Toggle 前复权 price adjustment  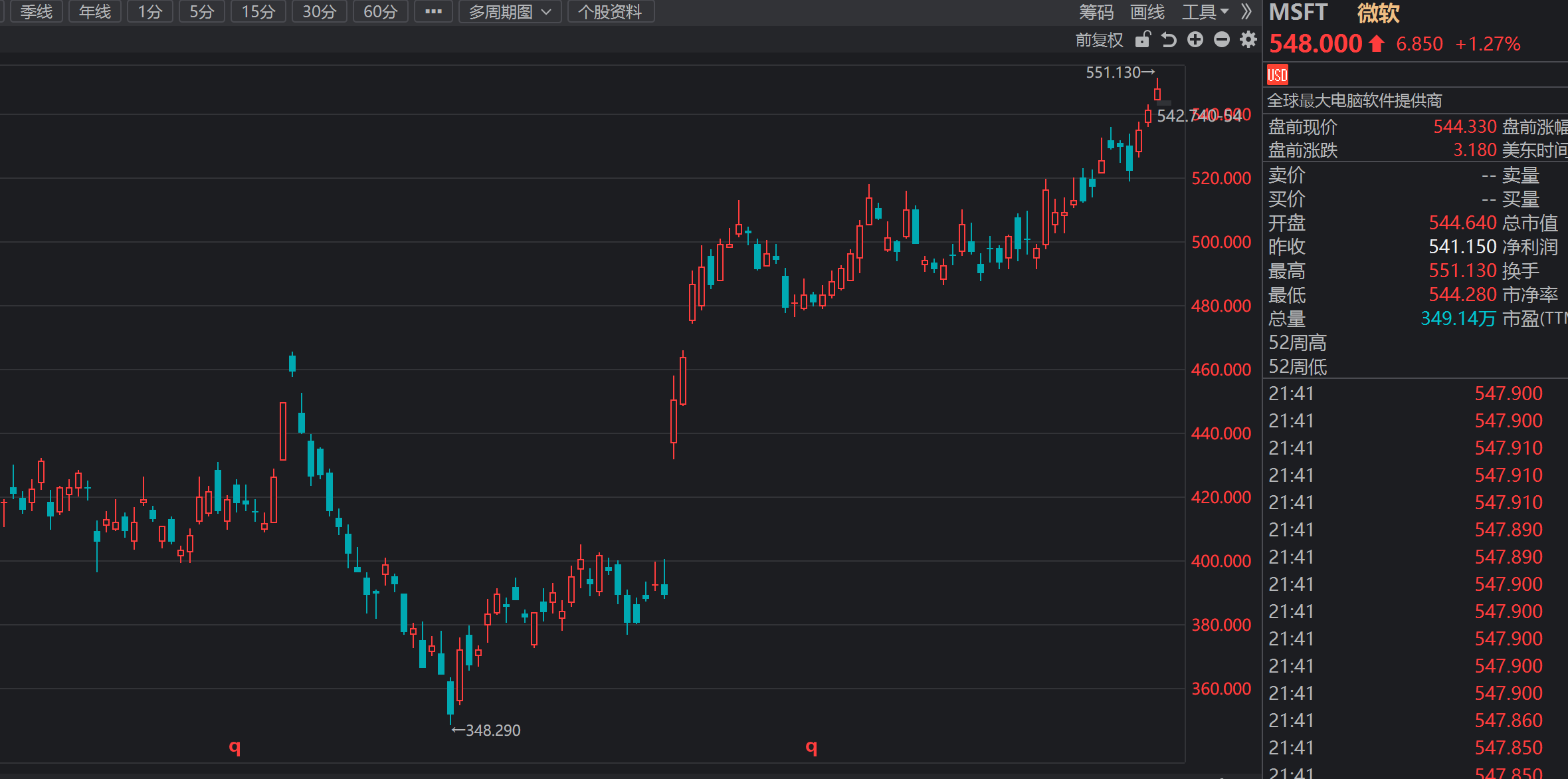[x=1100, y=40]
